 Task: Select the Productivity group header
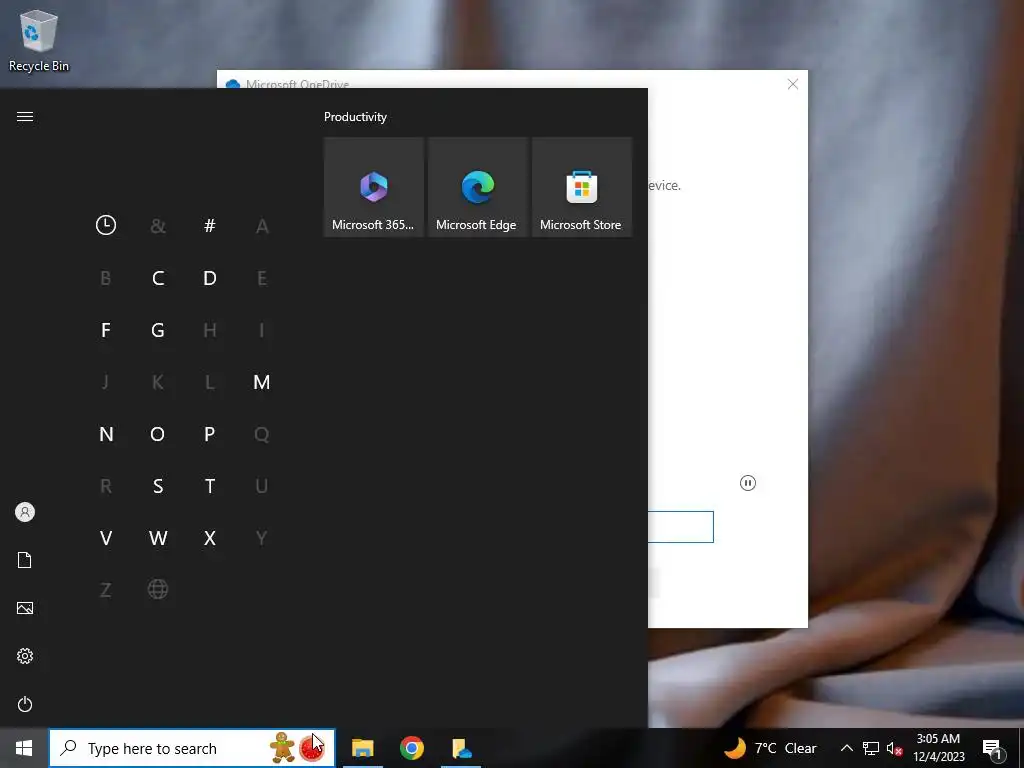(355, 117)
